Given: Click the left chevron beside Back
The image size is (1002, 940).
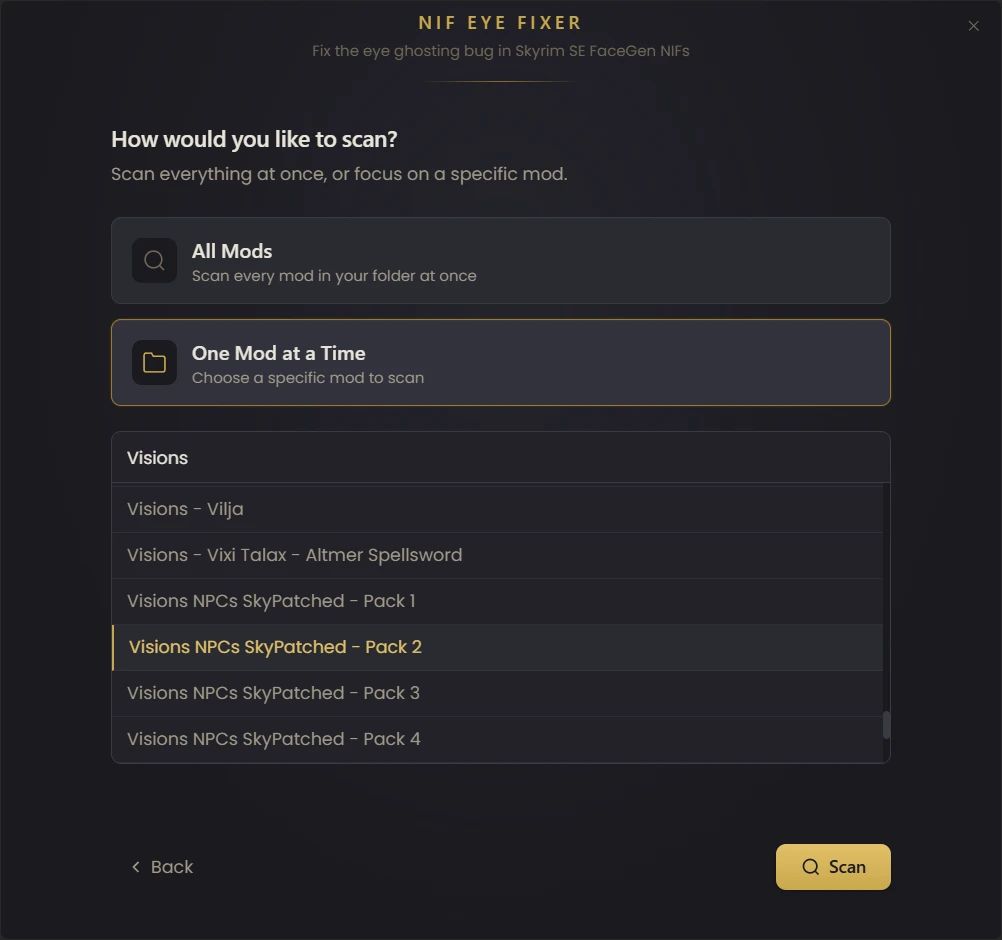Looking at the screenshot, I should [x=136, y=867].
